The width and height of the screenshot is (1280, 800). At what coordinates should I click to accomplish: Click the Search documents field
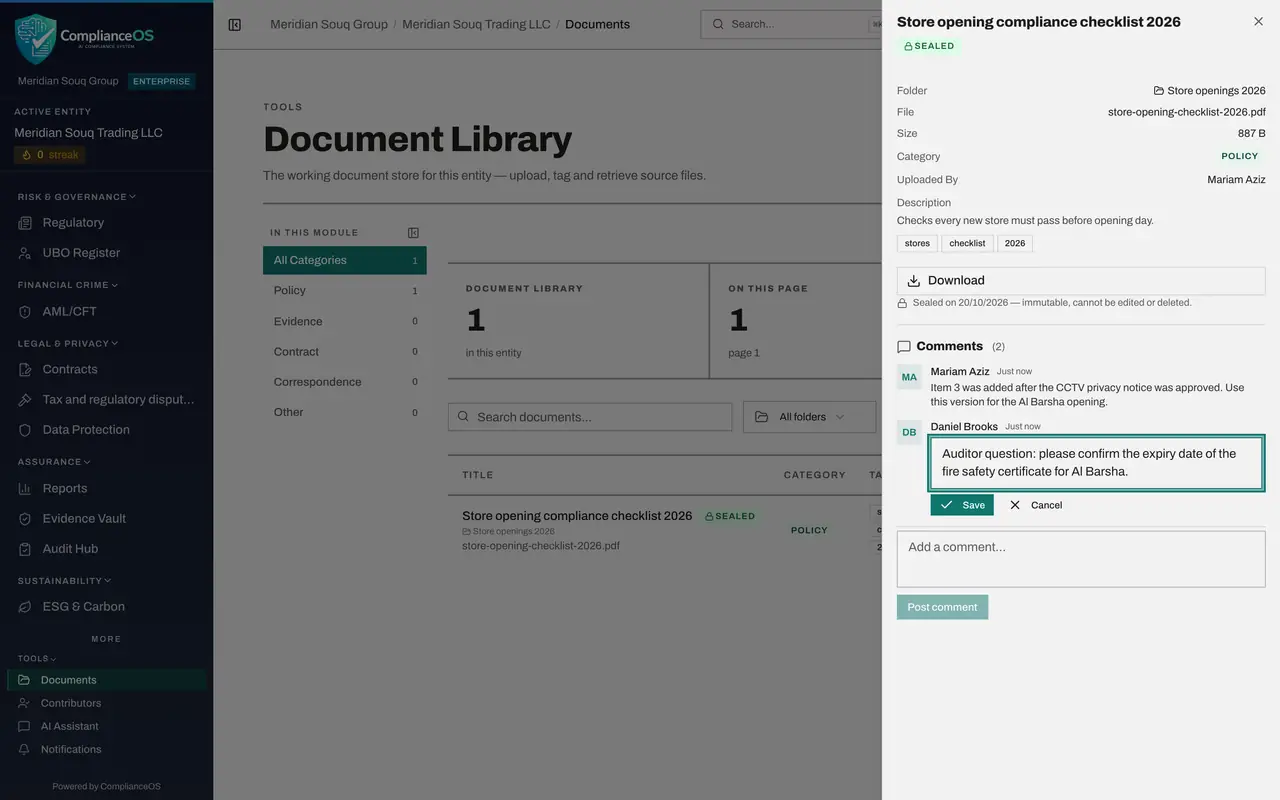[x=590, y=417]
